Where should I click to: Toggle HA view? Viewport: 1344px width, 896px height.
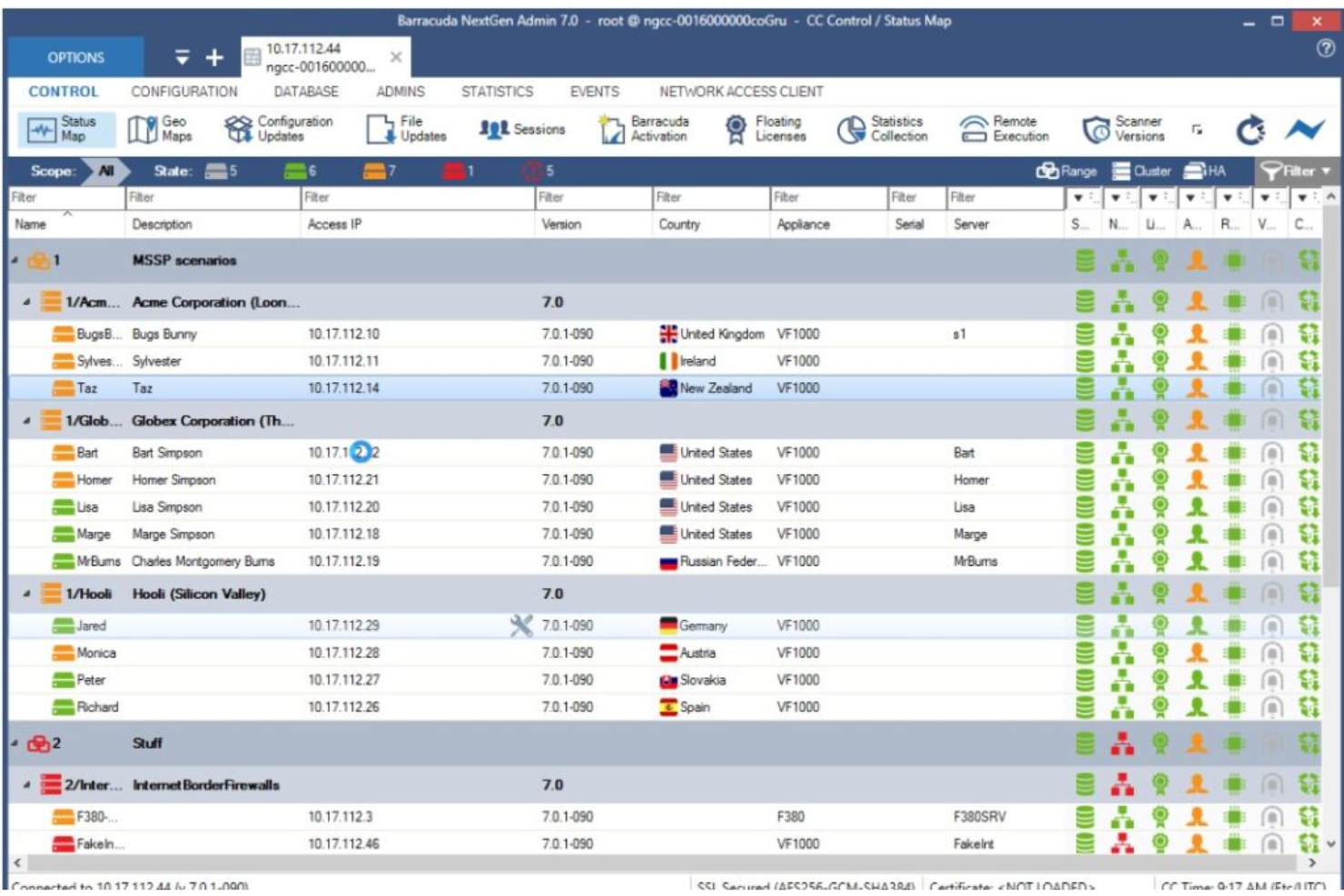pos(1204,171)
